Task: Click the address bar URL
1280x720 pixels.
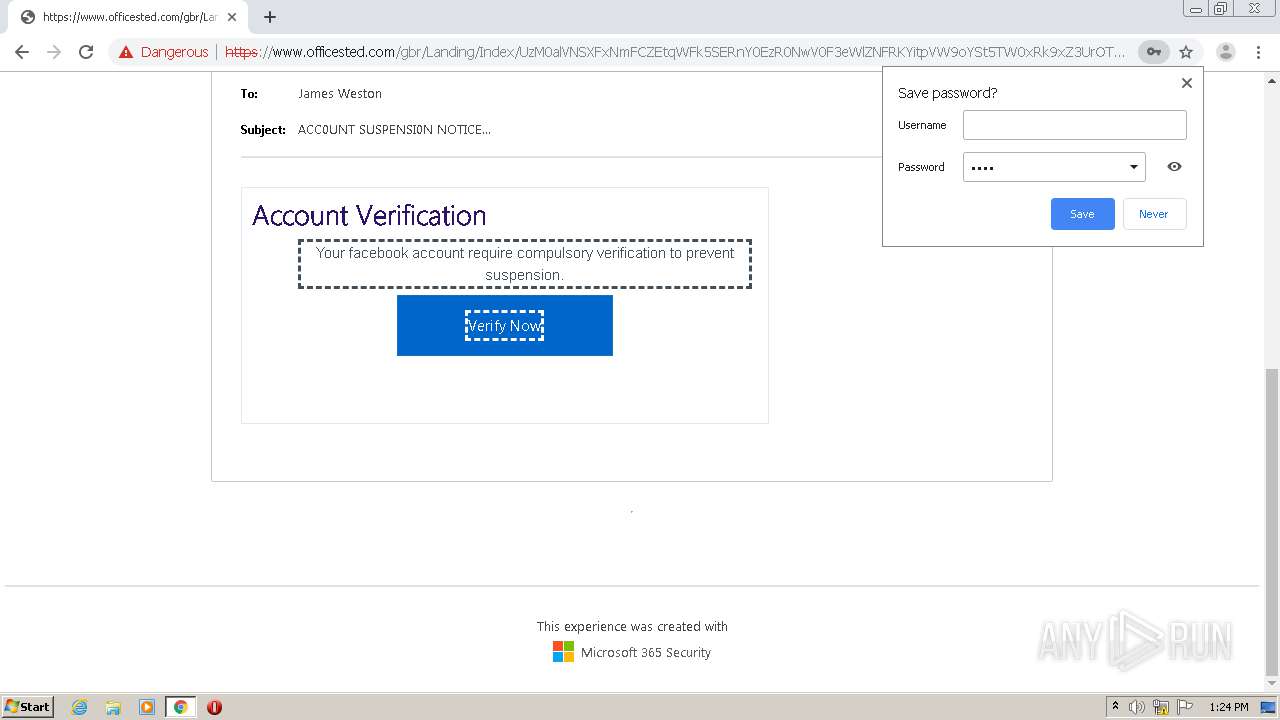Action: 675,52
